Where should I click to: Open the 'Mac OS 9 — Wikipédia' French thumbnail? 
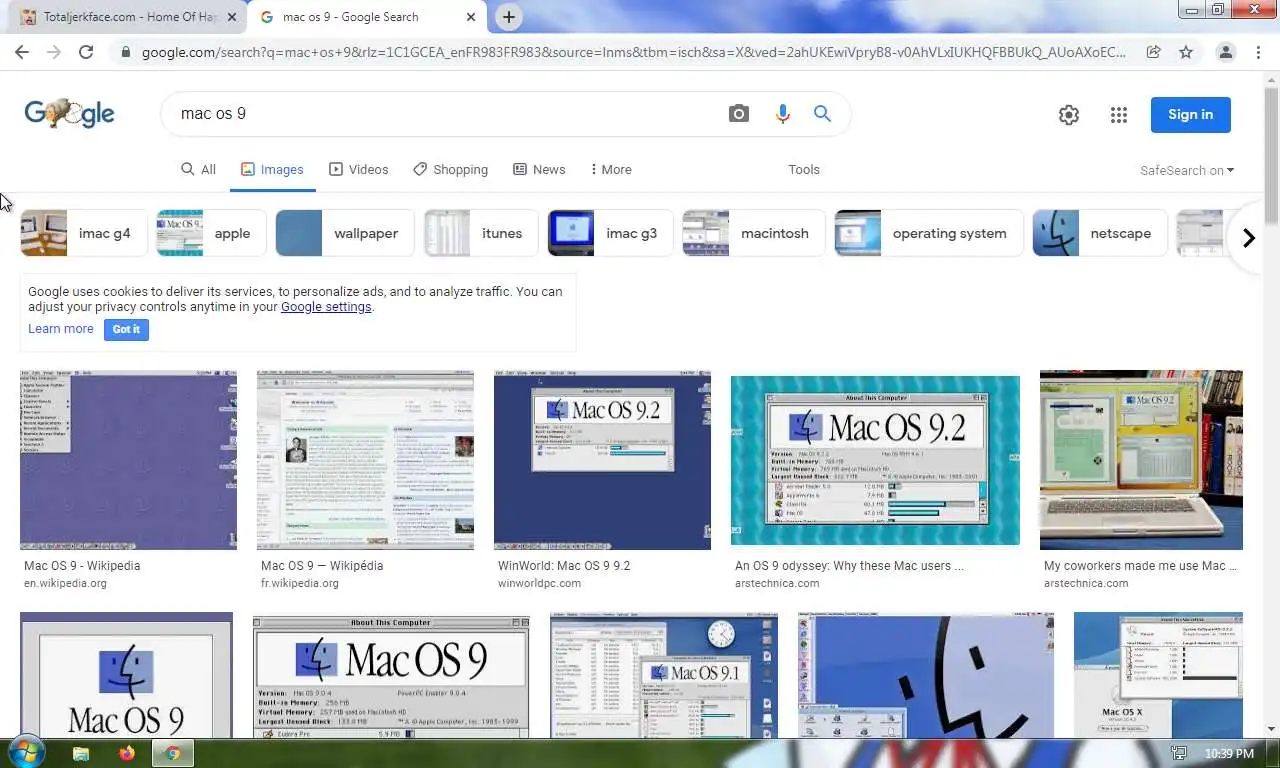pyautogui.click(x=365, y=460)
